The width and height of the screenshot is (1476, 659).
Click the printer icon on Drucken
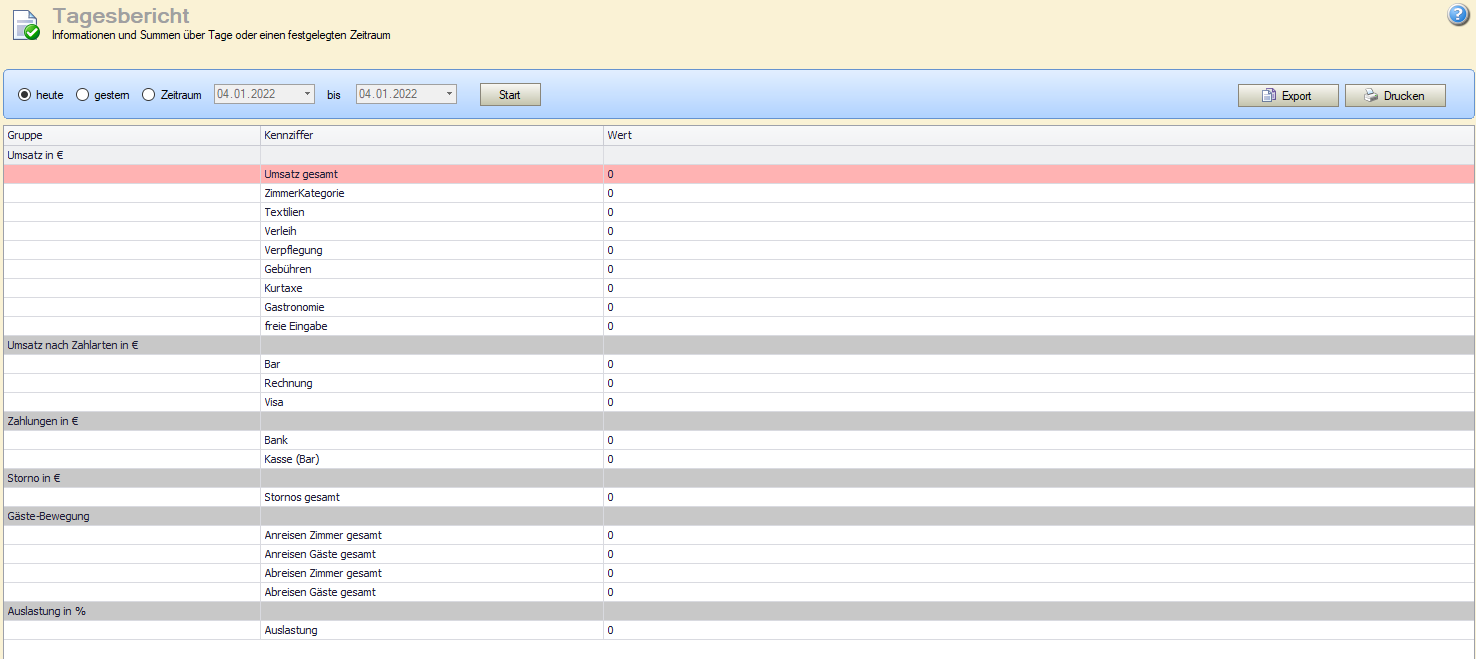pos(1370,96)
